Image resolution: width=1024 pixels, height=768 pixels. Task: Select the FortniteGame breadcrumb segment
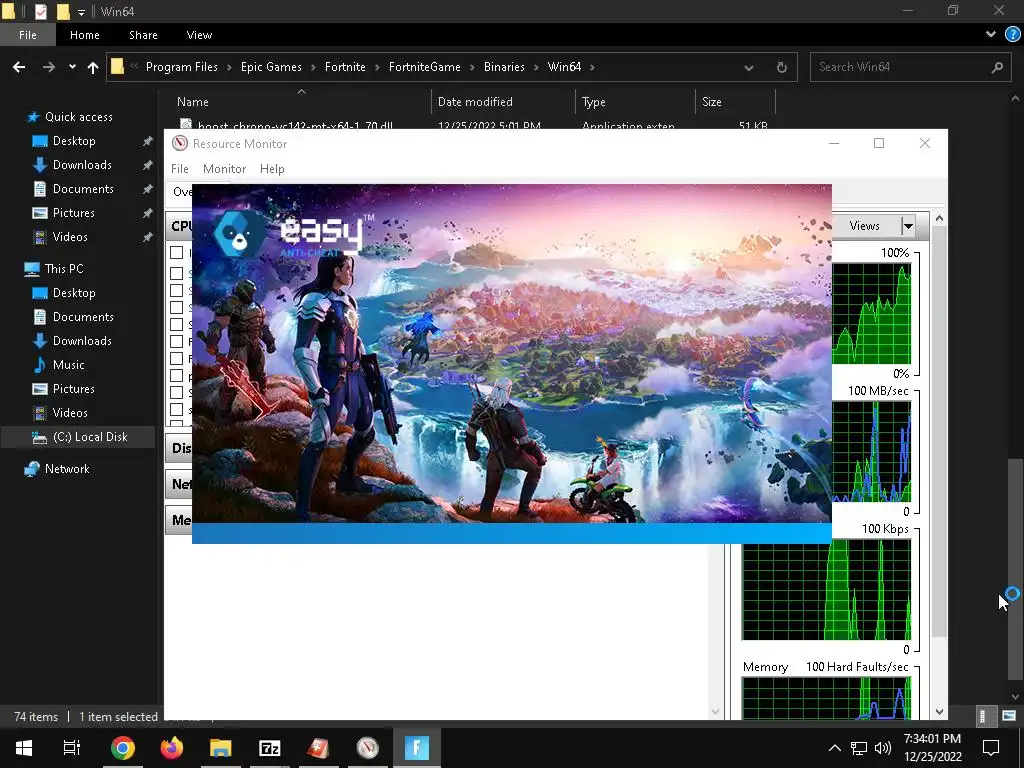[424, 67]
